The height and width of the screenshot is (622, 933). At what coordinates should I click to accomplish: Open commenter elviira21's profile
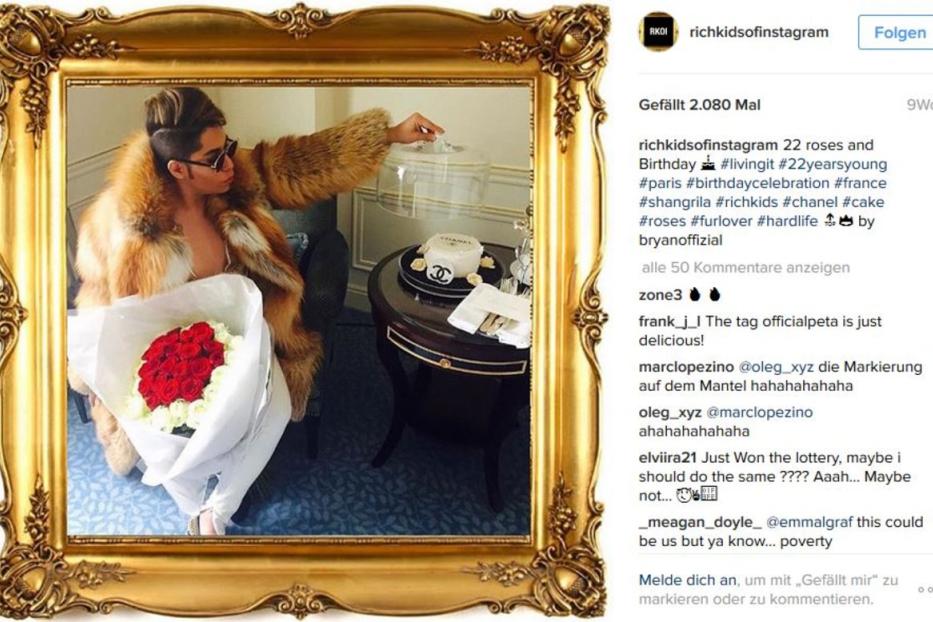click(668, 458)
